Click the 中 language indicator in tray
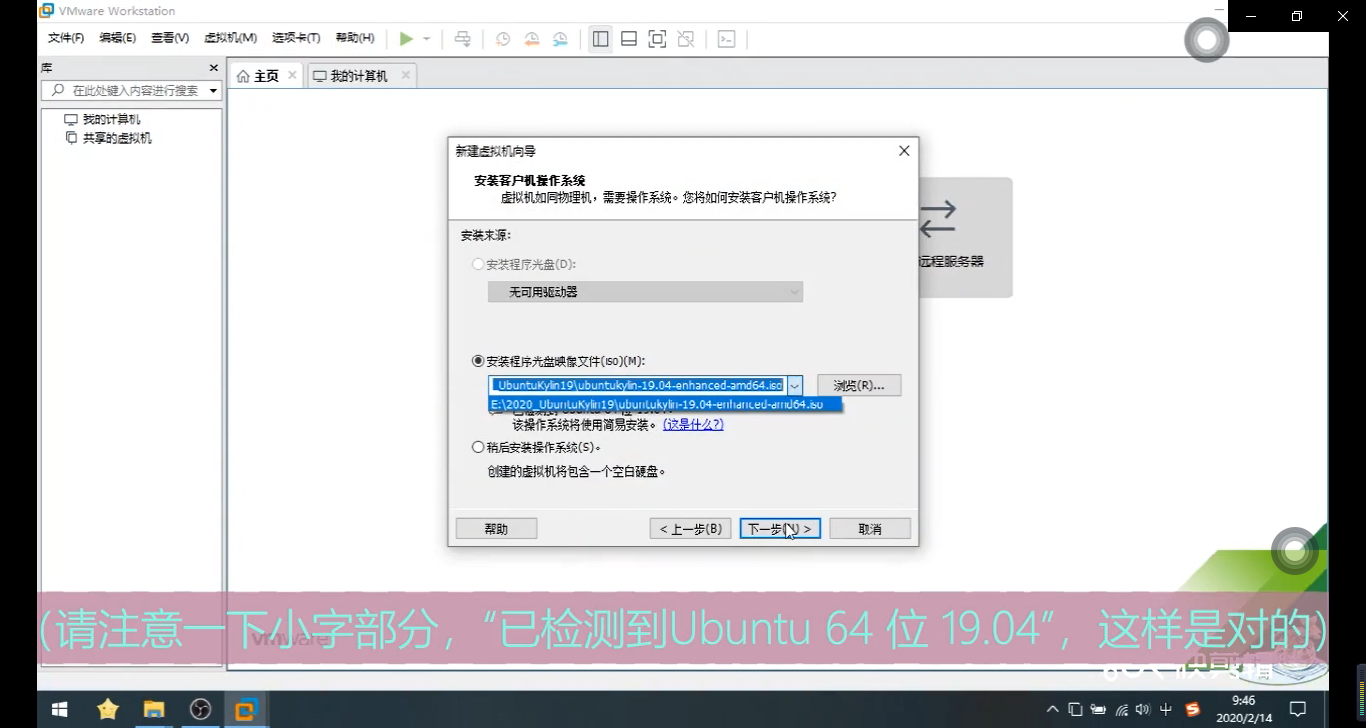Screen dimensions: 1366x728 pyautogui.click(x=1166, y=709)
